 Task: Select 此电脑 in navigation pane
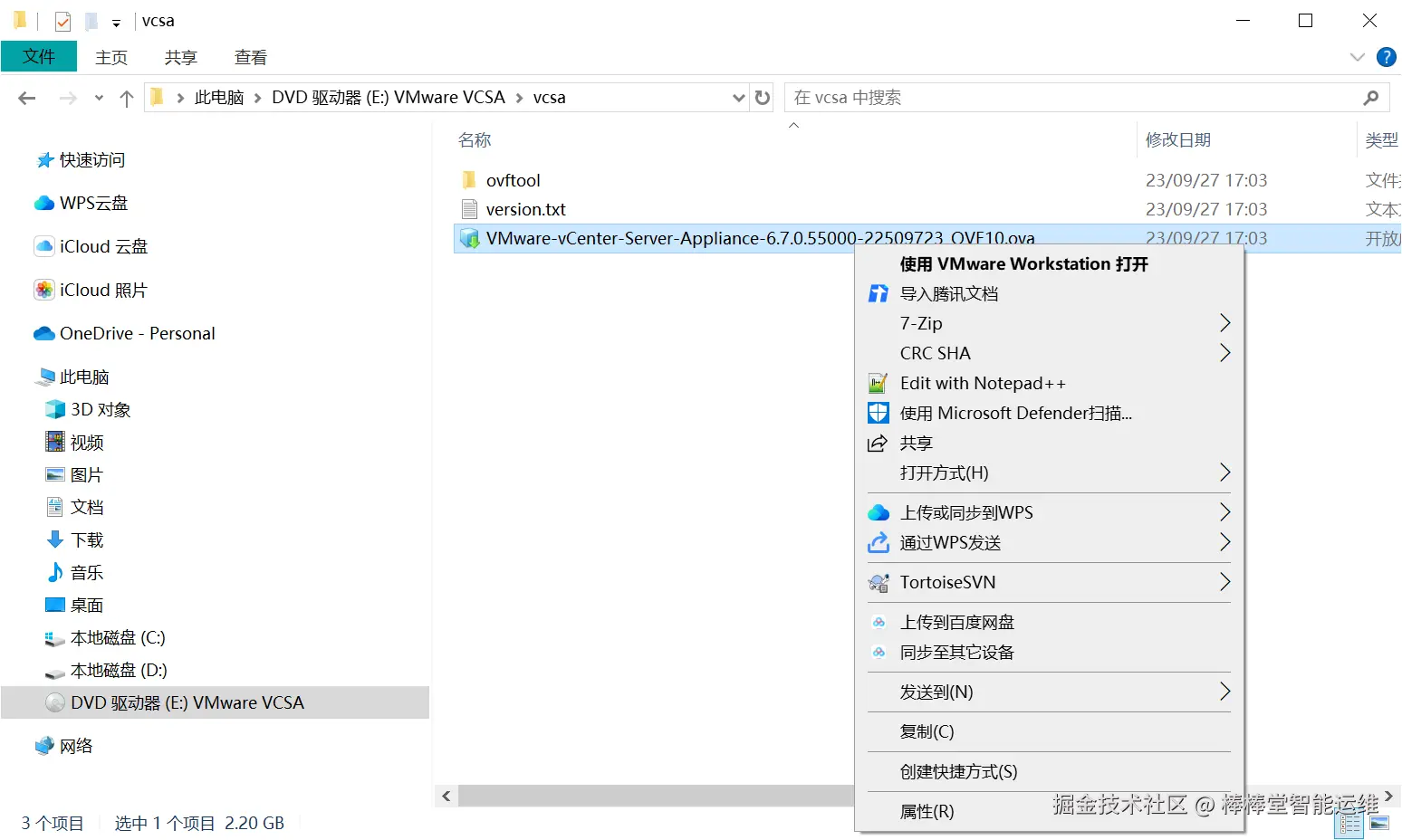[72, 377]
